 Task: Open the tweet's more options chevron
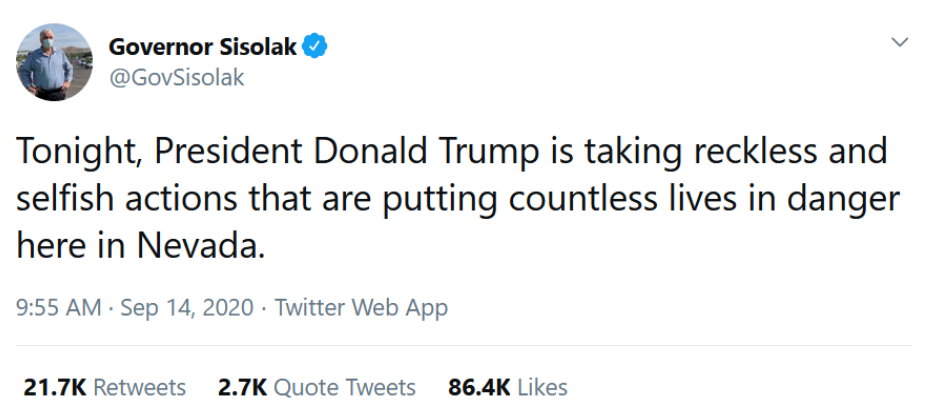tap(900, 43)
